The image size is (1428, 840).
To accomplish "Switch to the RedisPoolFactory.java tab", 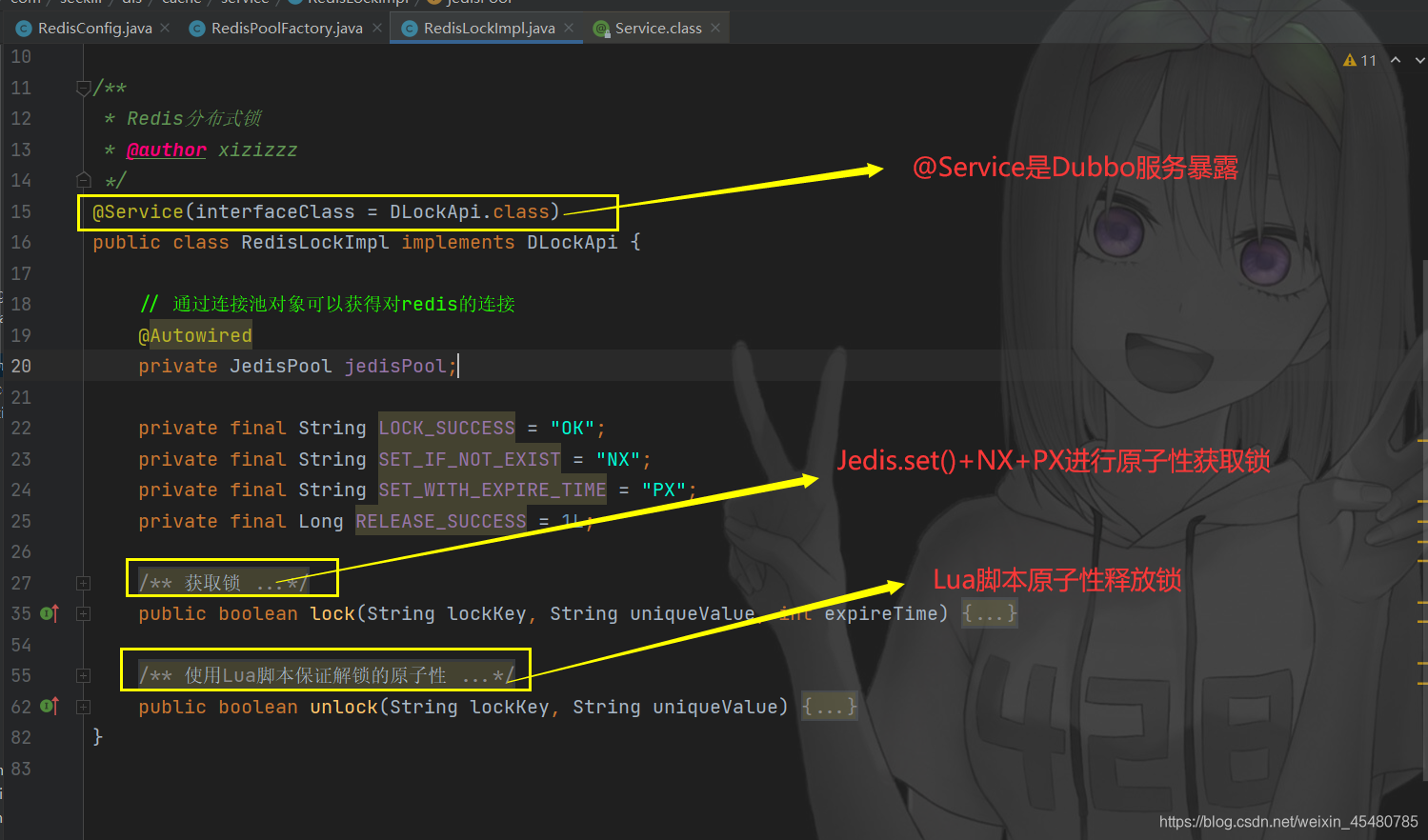I will tap(287, 29).
